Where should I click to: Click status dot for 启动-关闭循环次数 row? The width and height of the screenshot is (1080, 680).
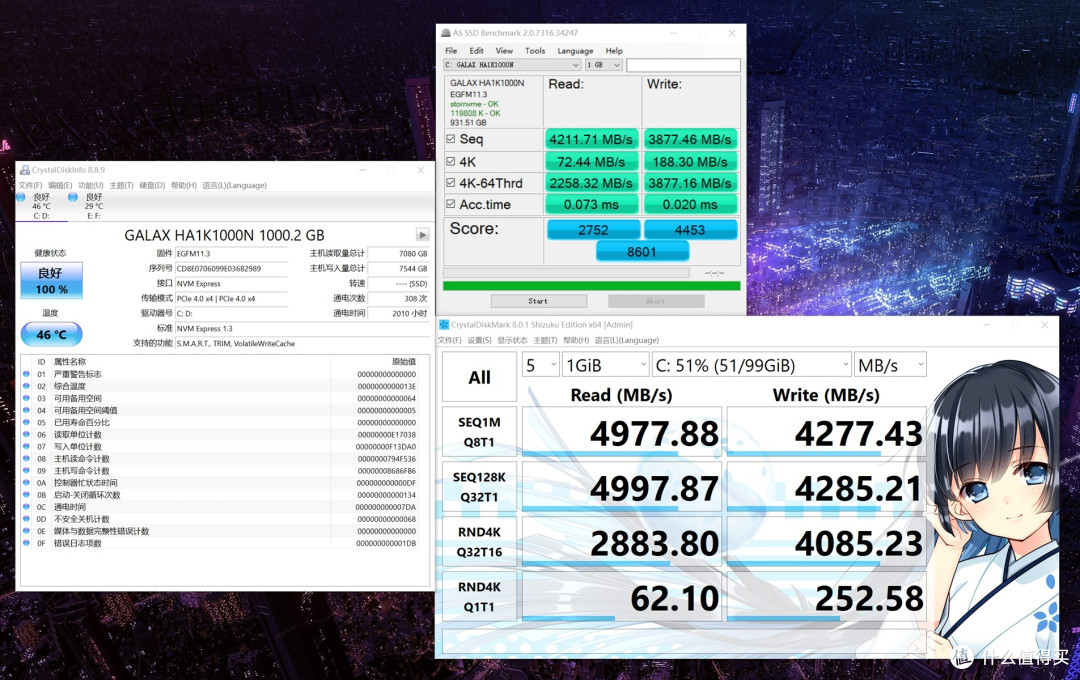pos(26,495)
